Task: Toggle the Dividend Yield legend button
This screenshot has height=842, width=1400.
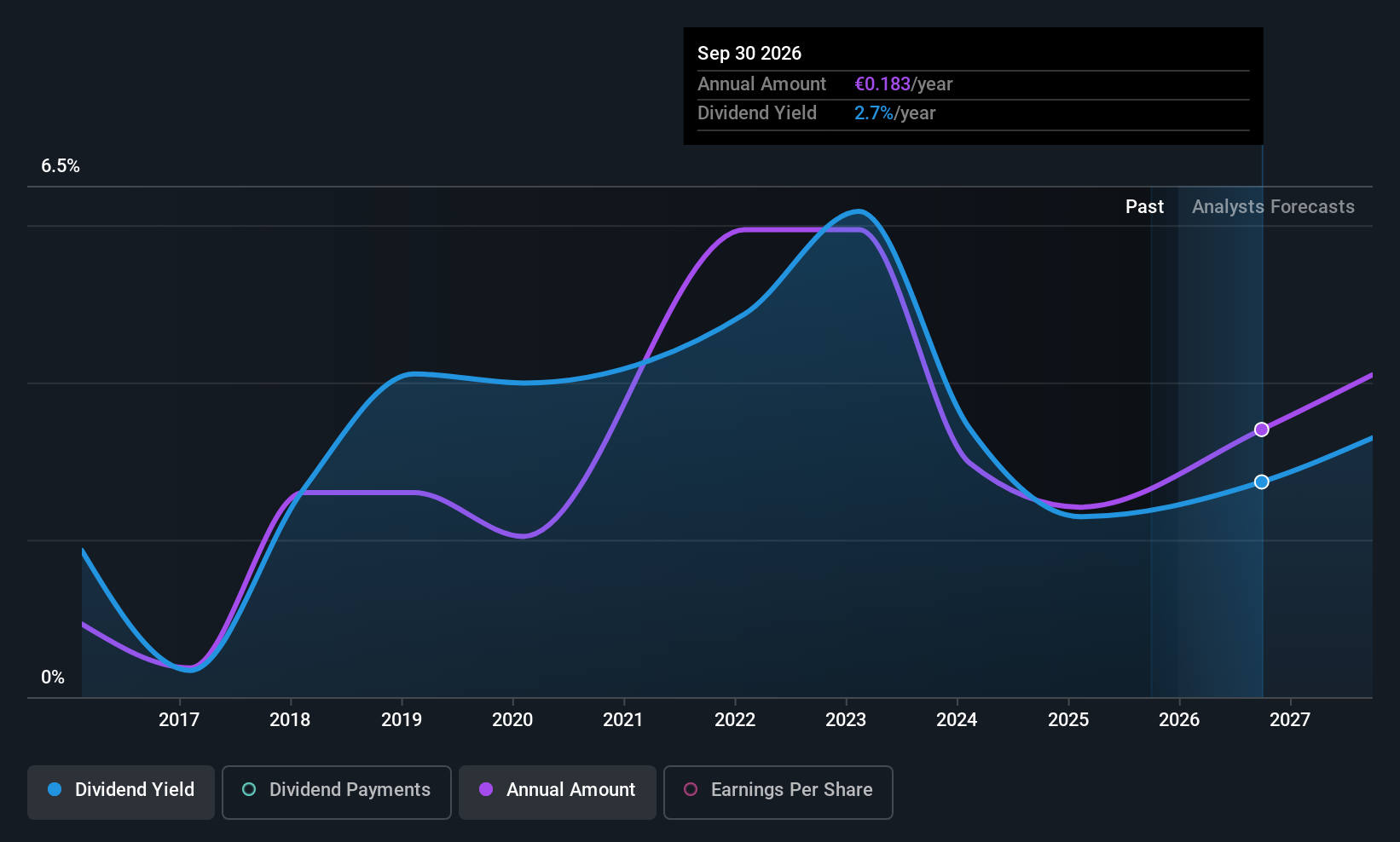Action: tap(121, 792)
